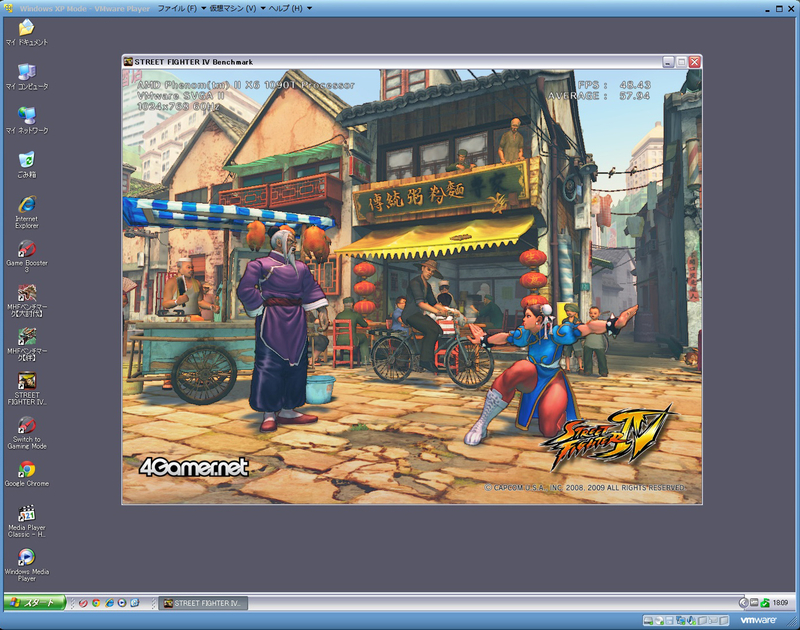Select the Google Chrome desktop icon
Viewport: 800px width, 630px height.
(27, 473)
